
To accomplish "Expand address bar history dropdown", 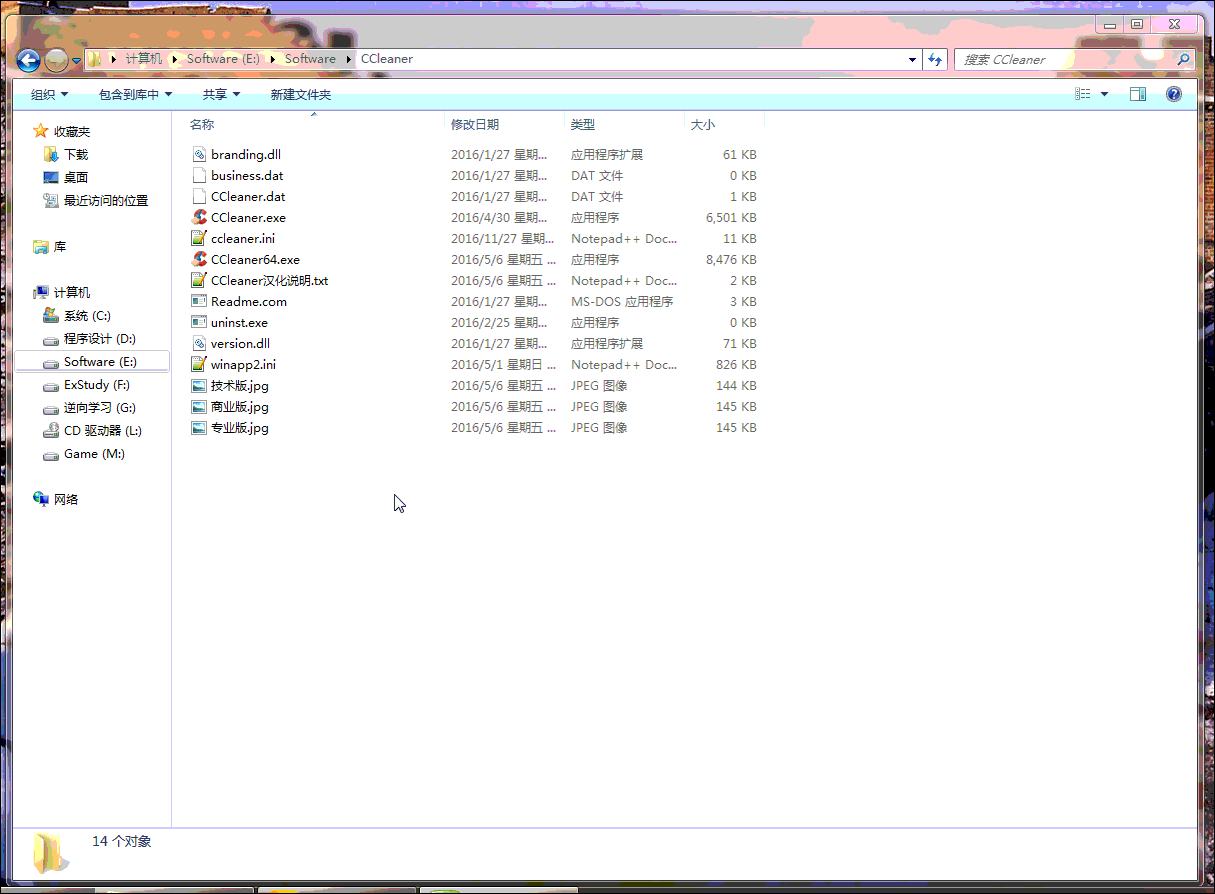I will click(912, 59).
